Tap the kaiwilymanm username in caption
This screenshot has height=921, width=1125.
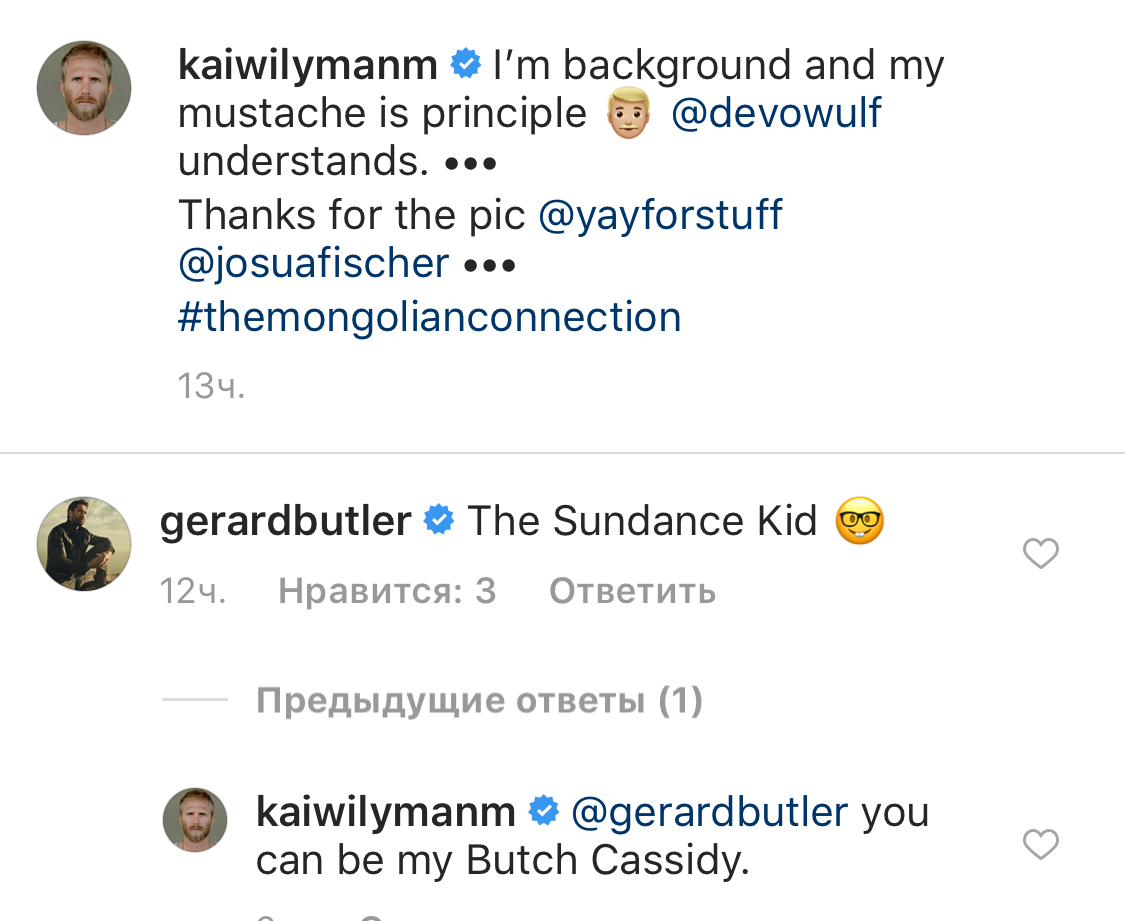click(307, 65)
